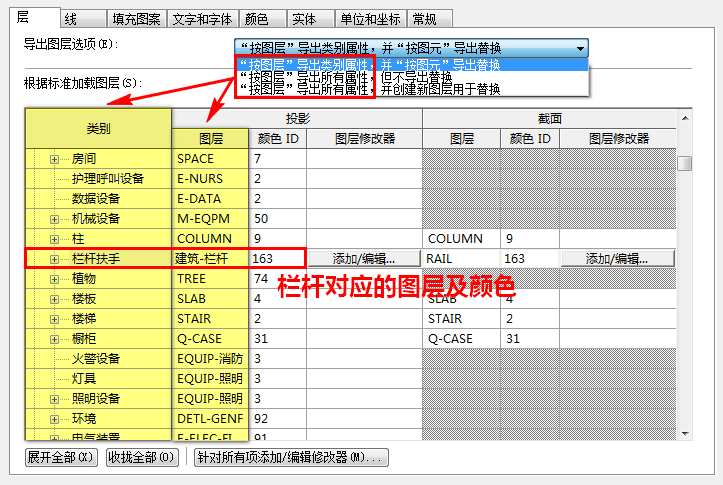This screenshot has width=723, height=485.
Task: Expand the 橱柜 category
Action: point(54,339)
